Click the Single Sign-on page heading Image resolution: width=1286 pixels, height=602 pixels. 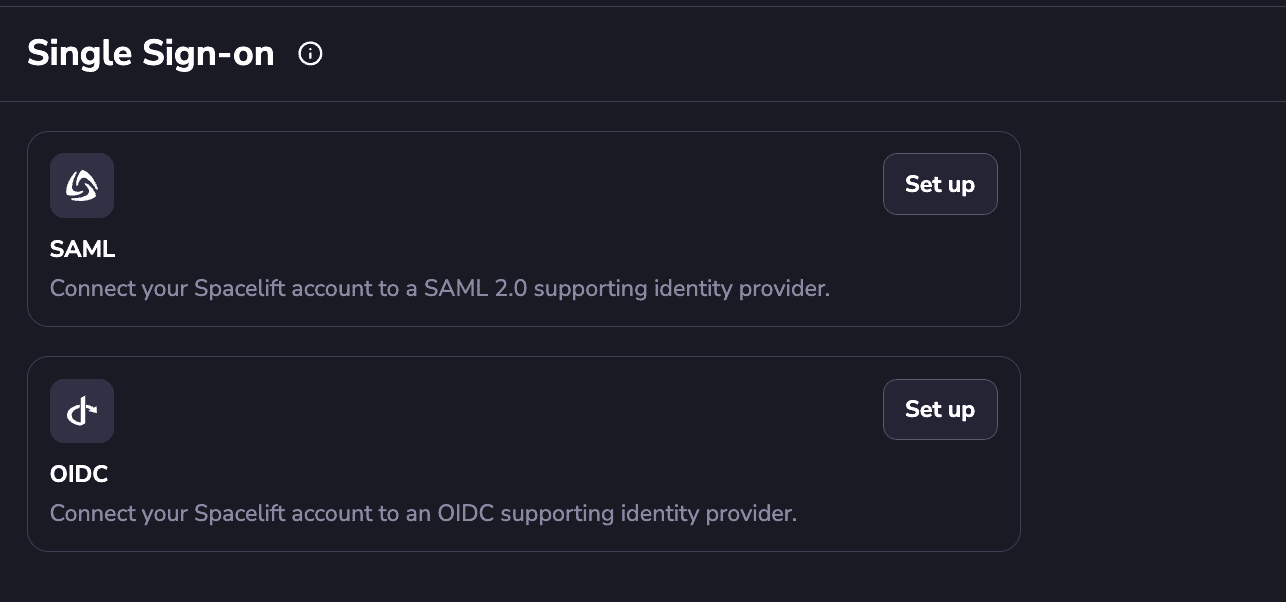[x=151, y=54]
